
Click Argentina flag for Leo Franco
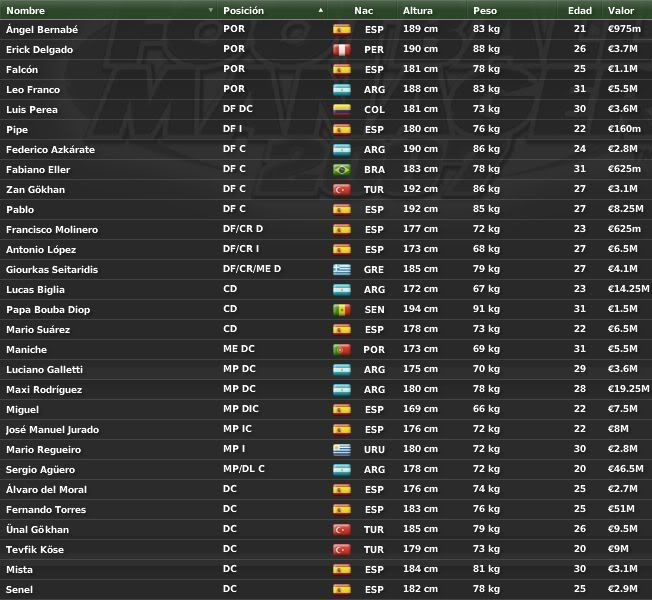click(x=342, y=89)
